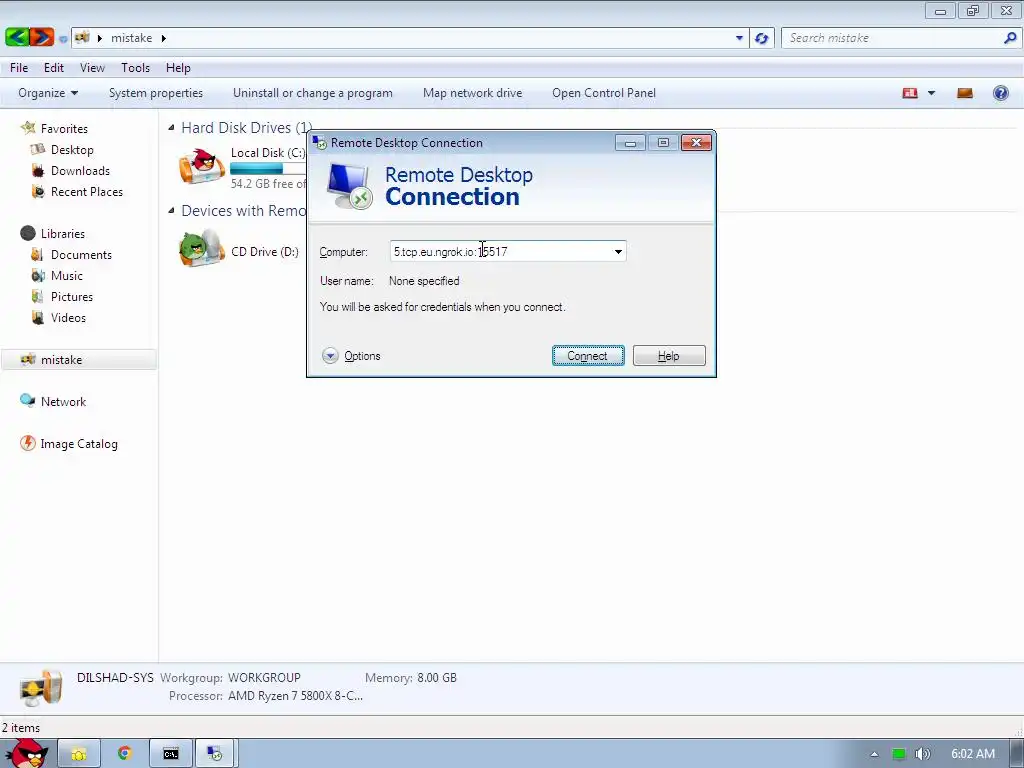Show hidden tray icons arrow
The width and height of the screenshot is (1024, 768).
(874, 754)
